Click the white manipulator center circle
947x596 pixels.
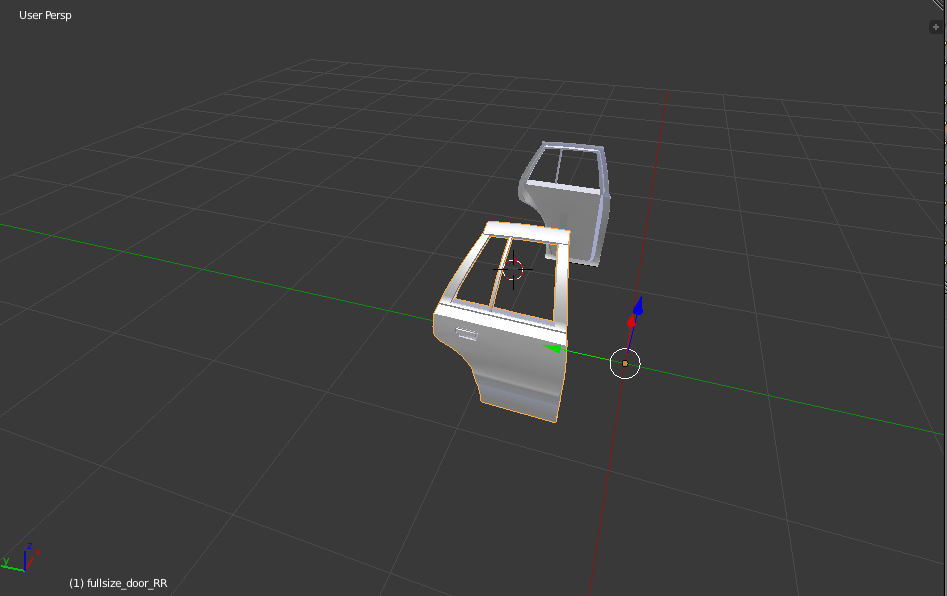[624, 364]
